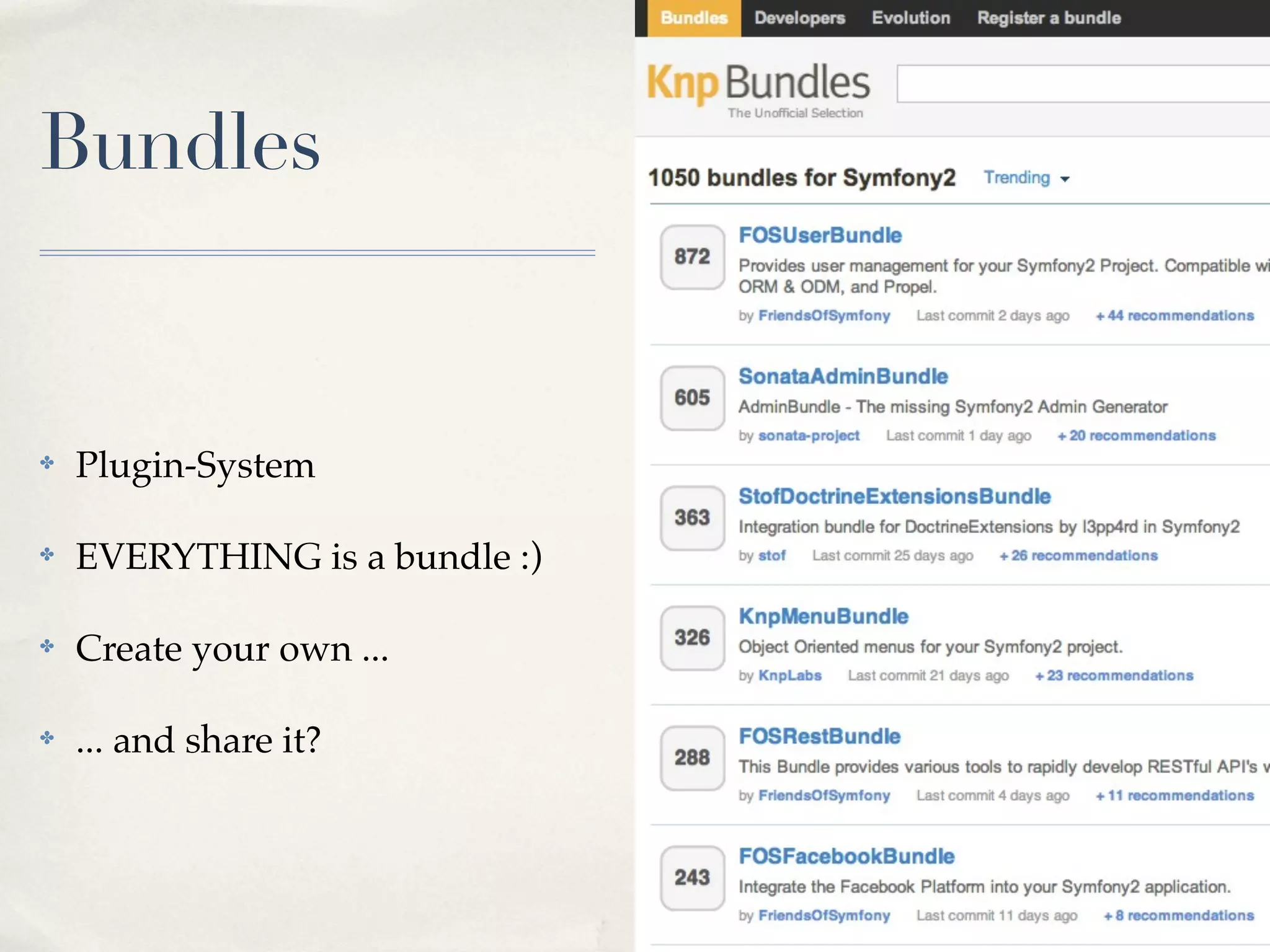Click 'Last commit 21 days ago' text
This screenshot has height=952, width=1270.
[x=928, y=676]
